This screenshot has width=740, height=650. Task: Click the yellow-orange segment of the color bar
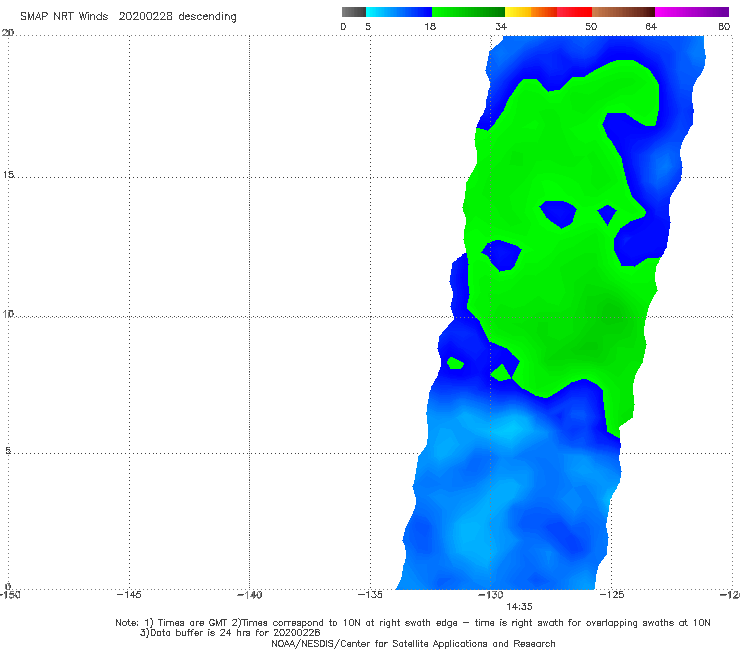click(x=531, y=12)
